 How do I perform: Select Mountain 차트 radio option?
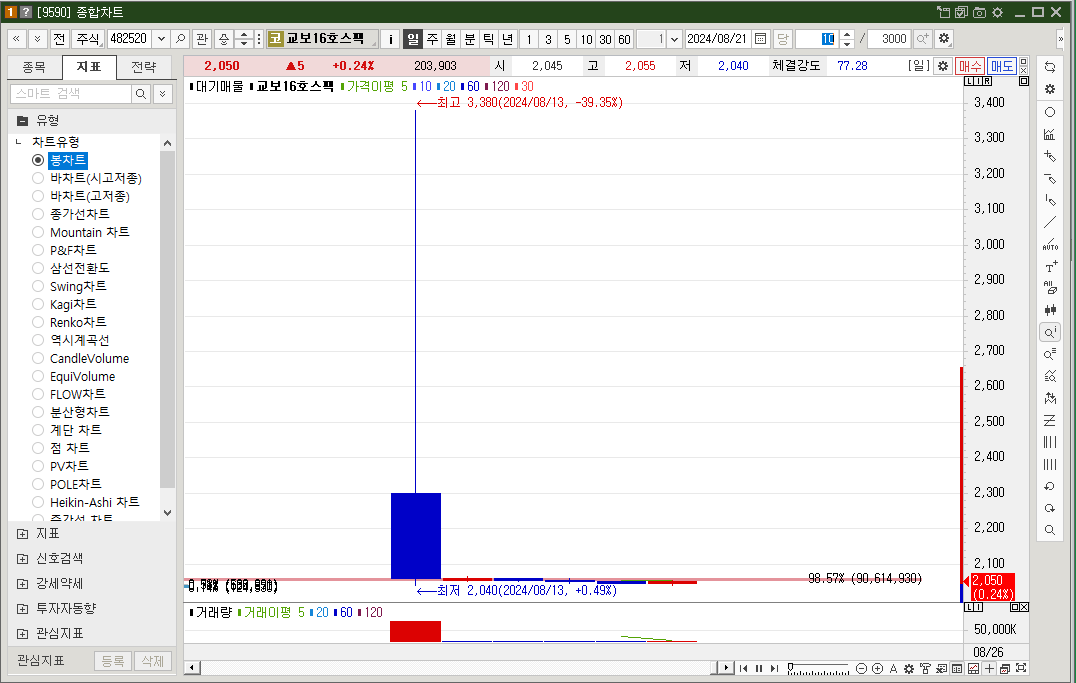pyautogui.click(x=38, y=232)
